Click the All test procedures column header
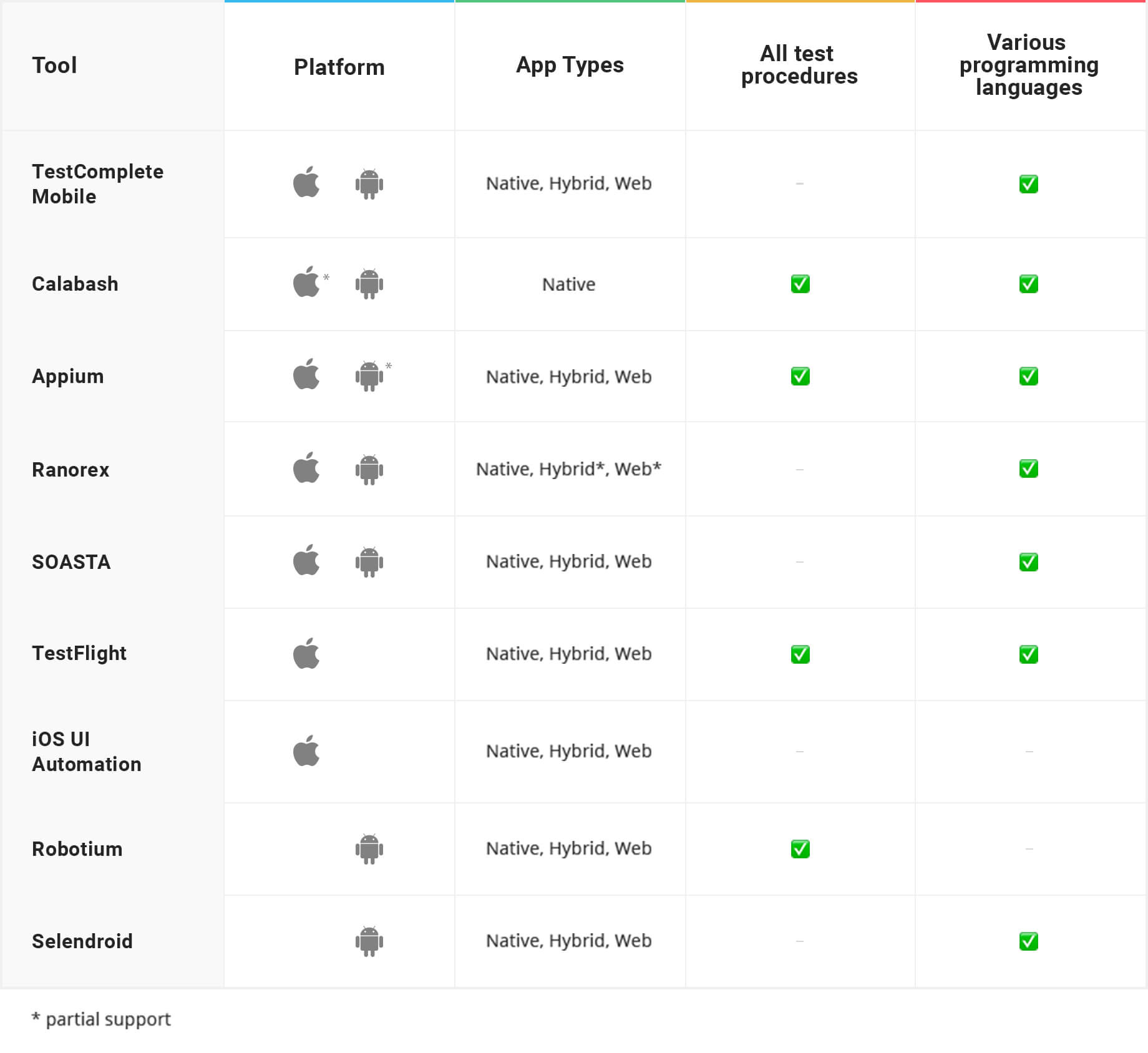The height and width of the screenshot is (1053, 1148). [799, 65]
